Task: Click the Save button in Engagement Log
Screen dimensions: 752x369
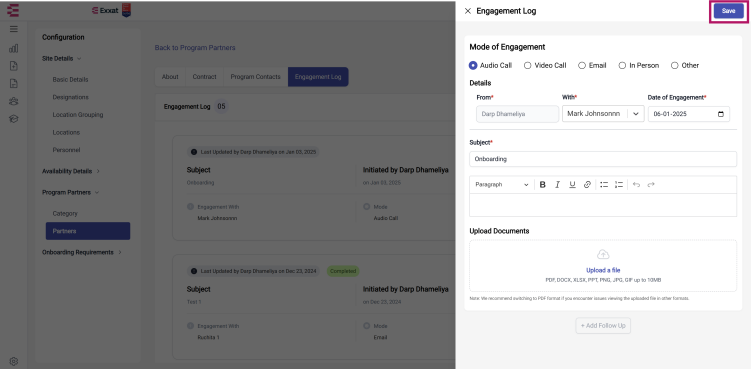Action: [728, 11]
